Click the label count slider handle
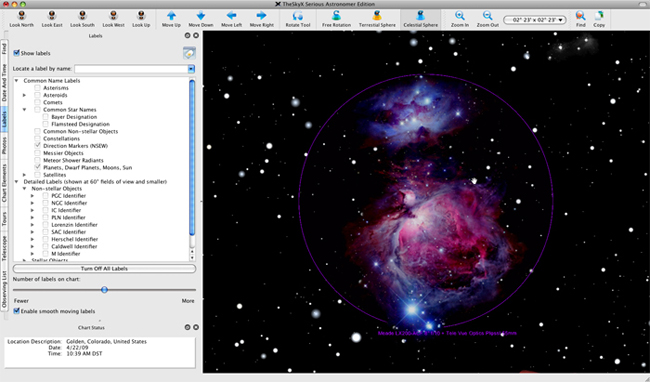Viewport: 650px width, 382px height. pyautogui.click(x=104, y=290)
